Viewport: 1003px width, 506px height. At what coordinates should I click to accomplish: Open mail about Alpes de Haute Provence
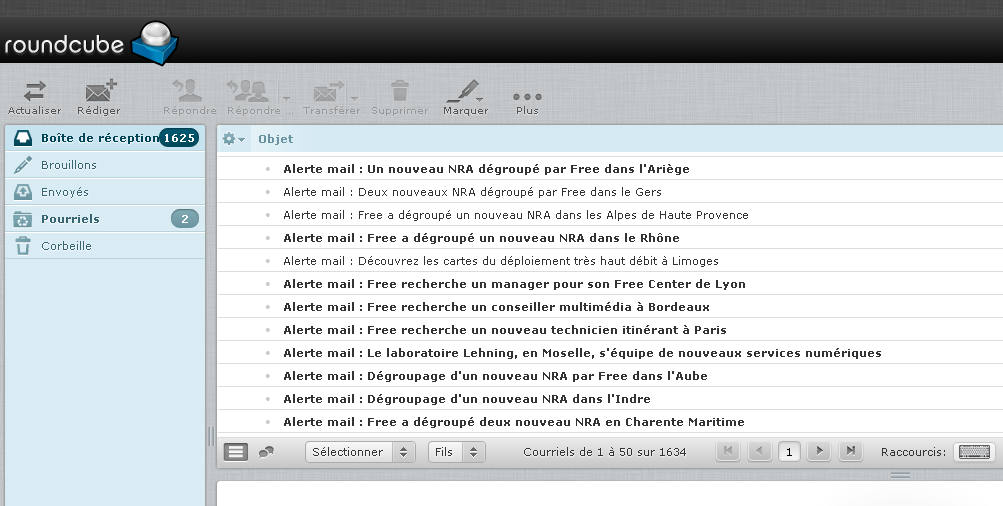tap(610, 215)
